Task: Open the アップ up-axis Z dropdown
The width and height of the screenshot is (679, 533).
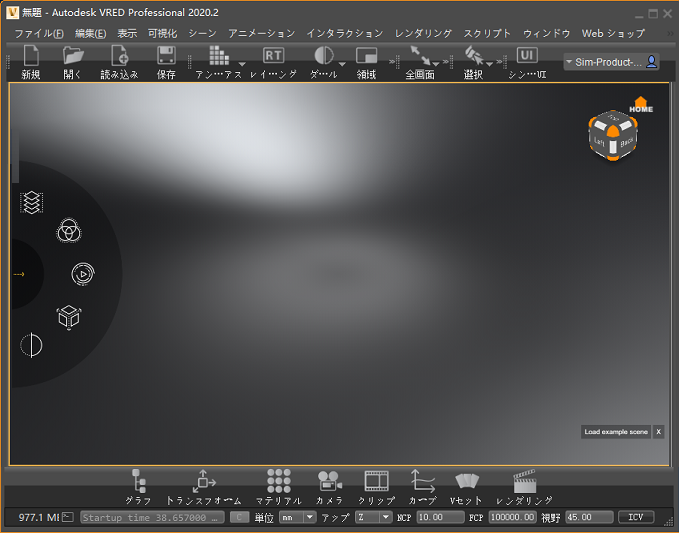Action: click(x=373, y=517)
